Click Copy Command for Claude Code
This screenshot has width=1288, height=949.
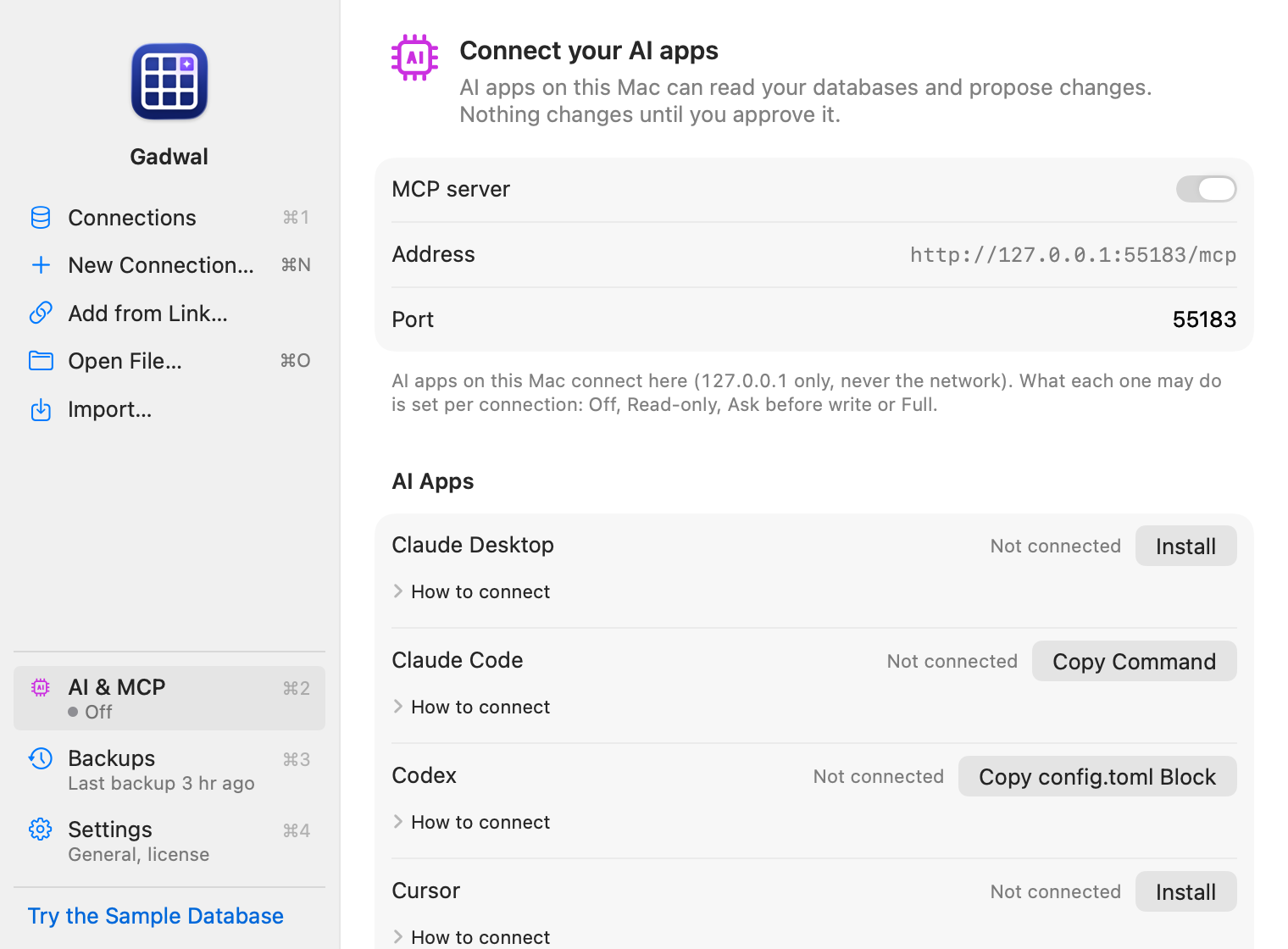1134,661
